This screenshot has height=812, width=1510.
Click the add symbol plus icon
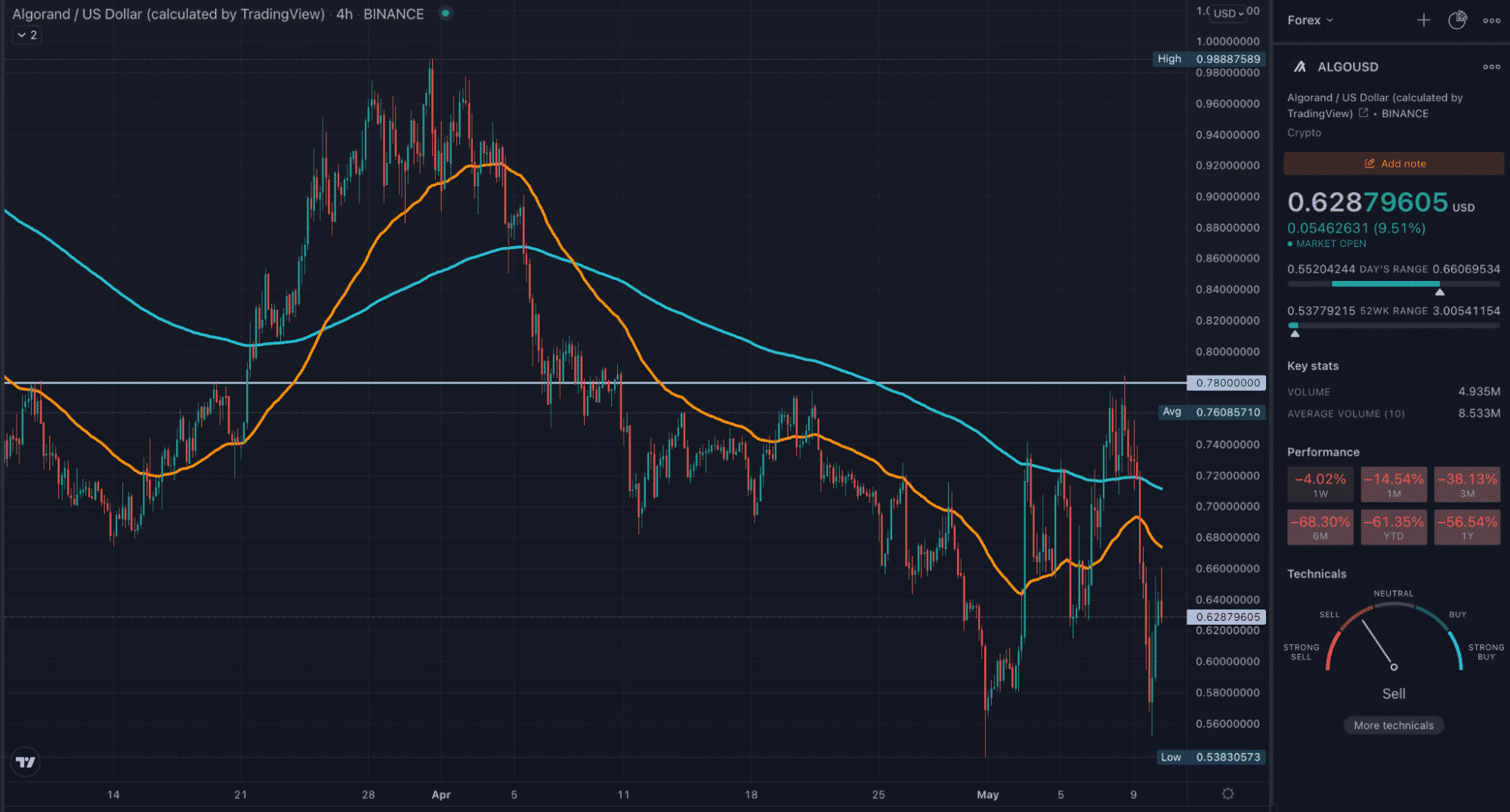coord(1423,20)
